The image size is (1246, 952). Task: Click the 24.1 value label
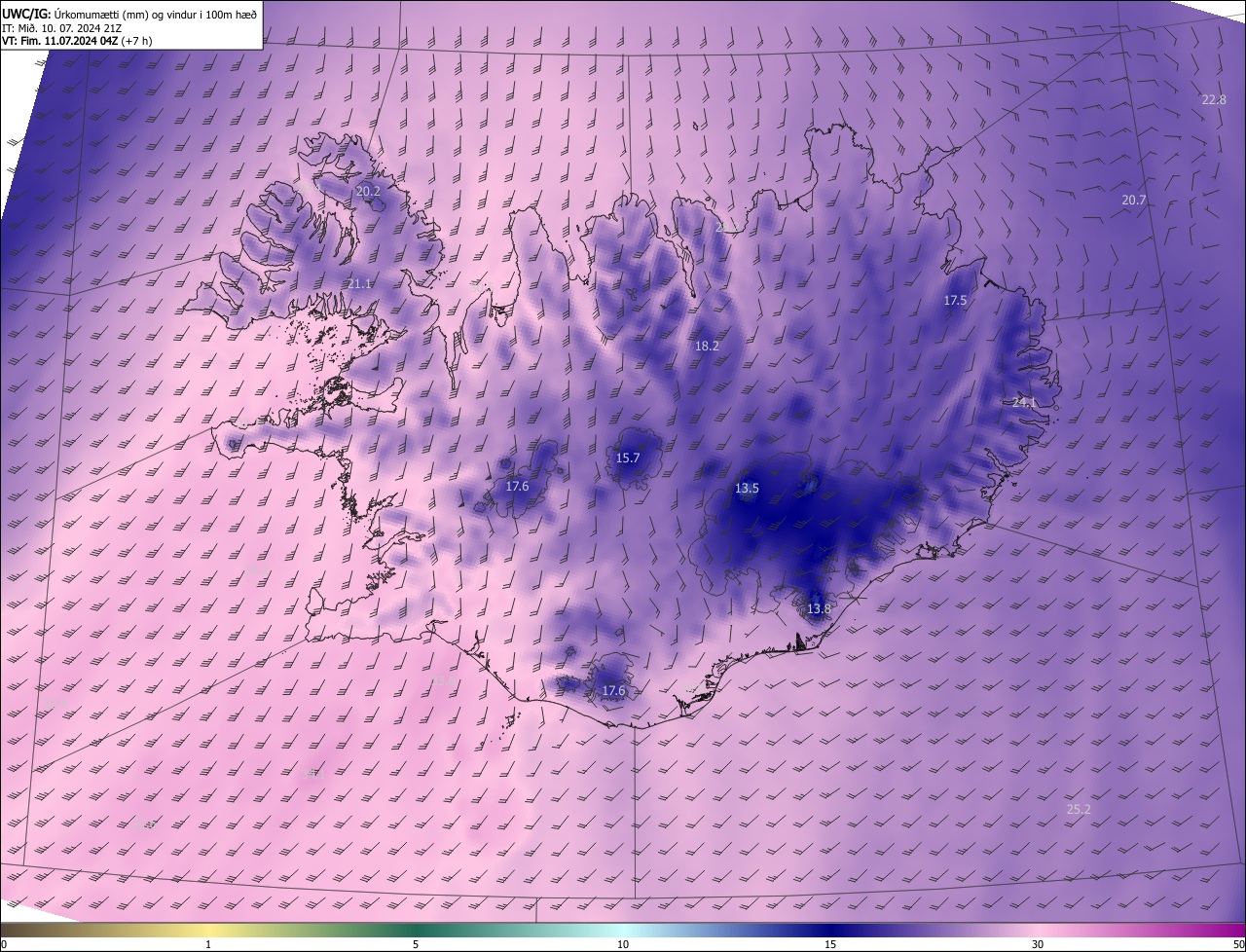[1025, 402]
